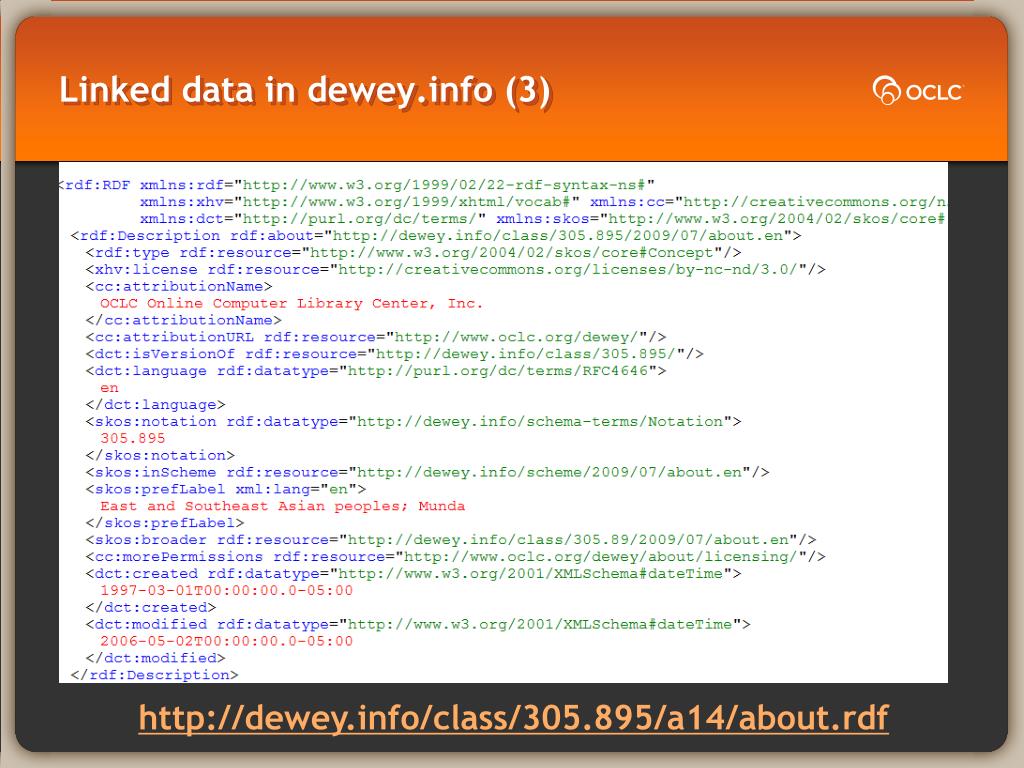1024x768 pixels.
Task: Click the closing </dct:modified> tag
Action: click(x=155, y=658)
